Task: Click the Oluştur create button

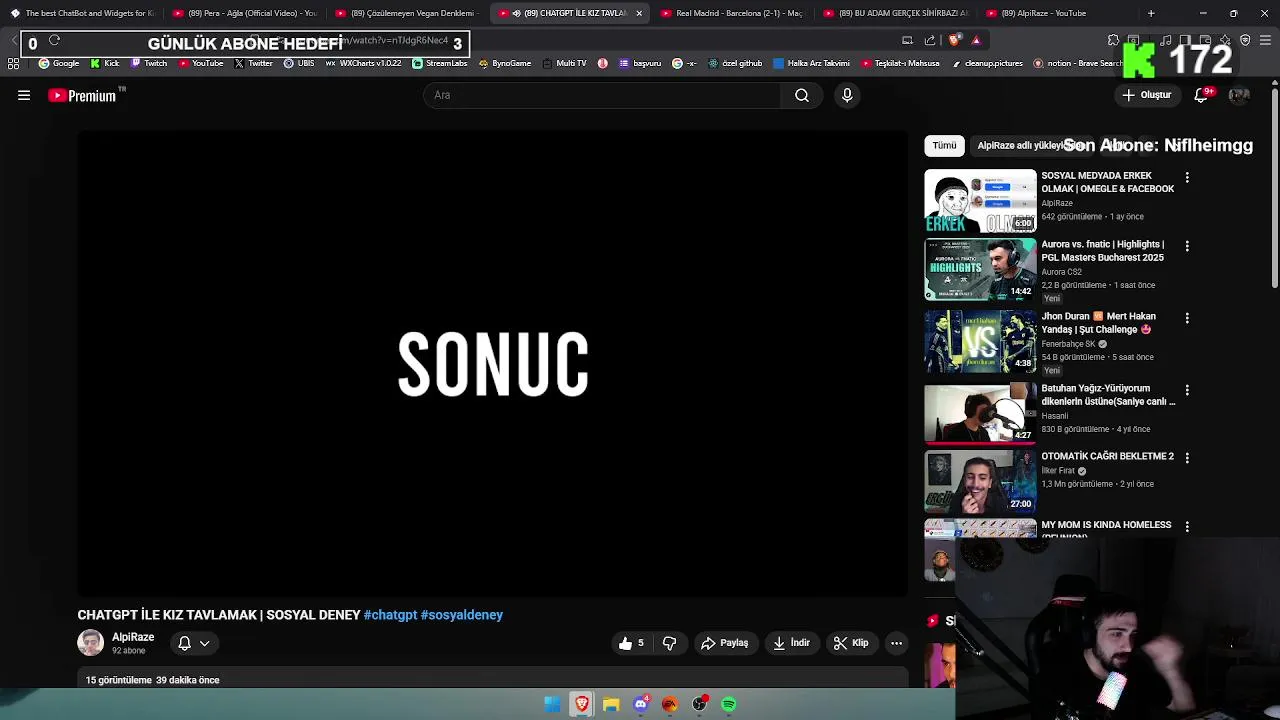Action: click(x=1147, y=95)
